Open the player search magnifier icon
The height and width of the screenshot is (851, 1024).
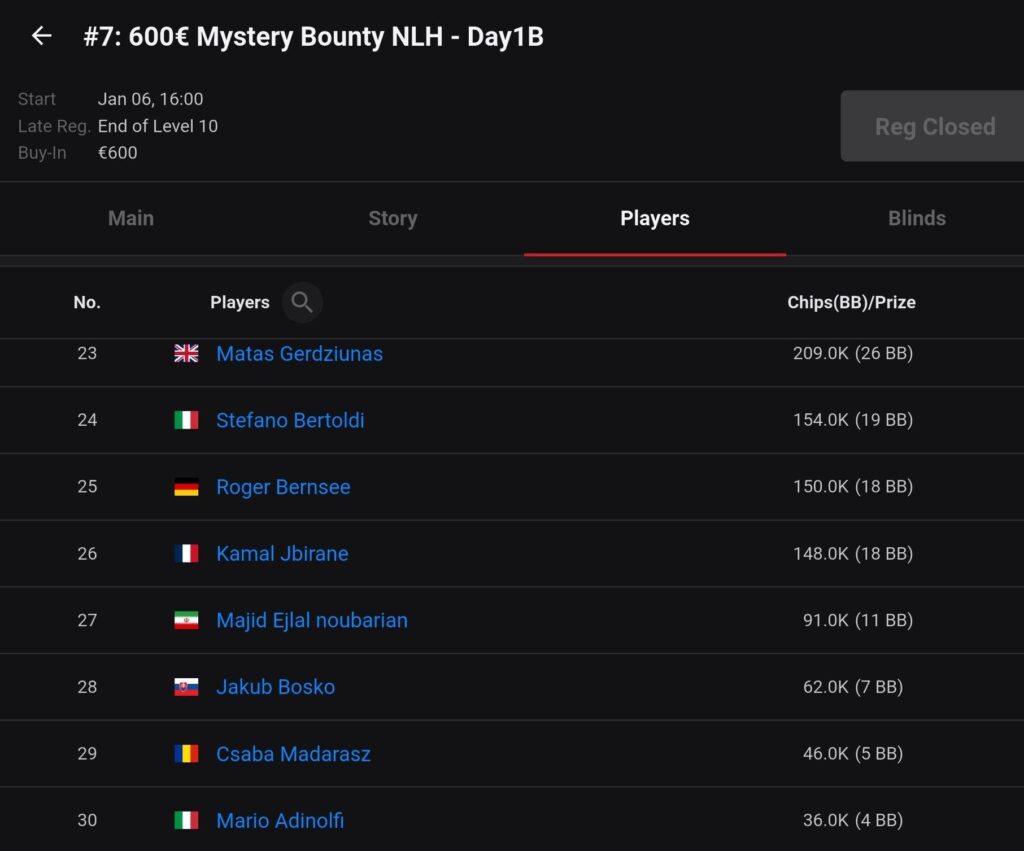pos(302,302)
